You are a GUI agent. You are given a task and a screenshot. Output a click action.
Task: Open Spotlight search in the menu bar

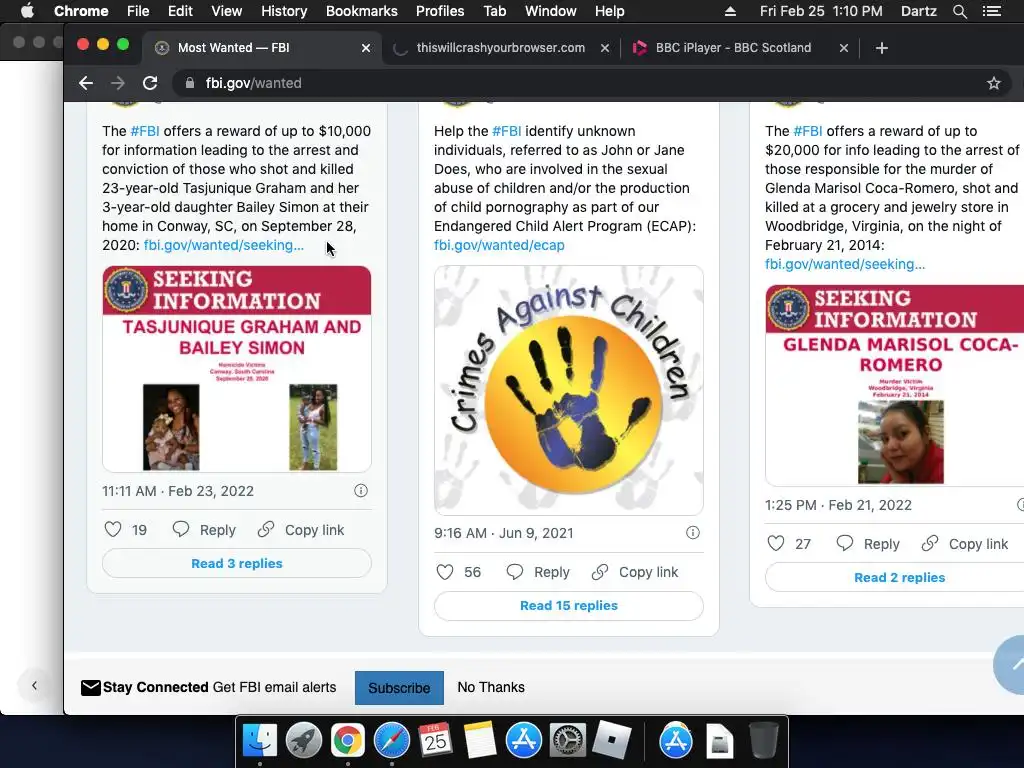(959, 11)
